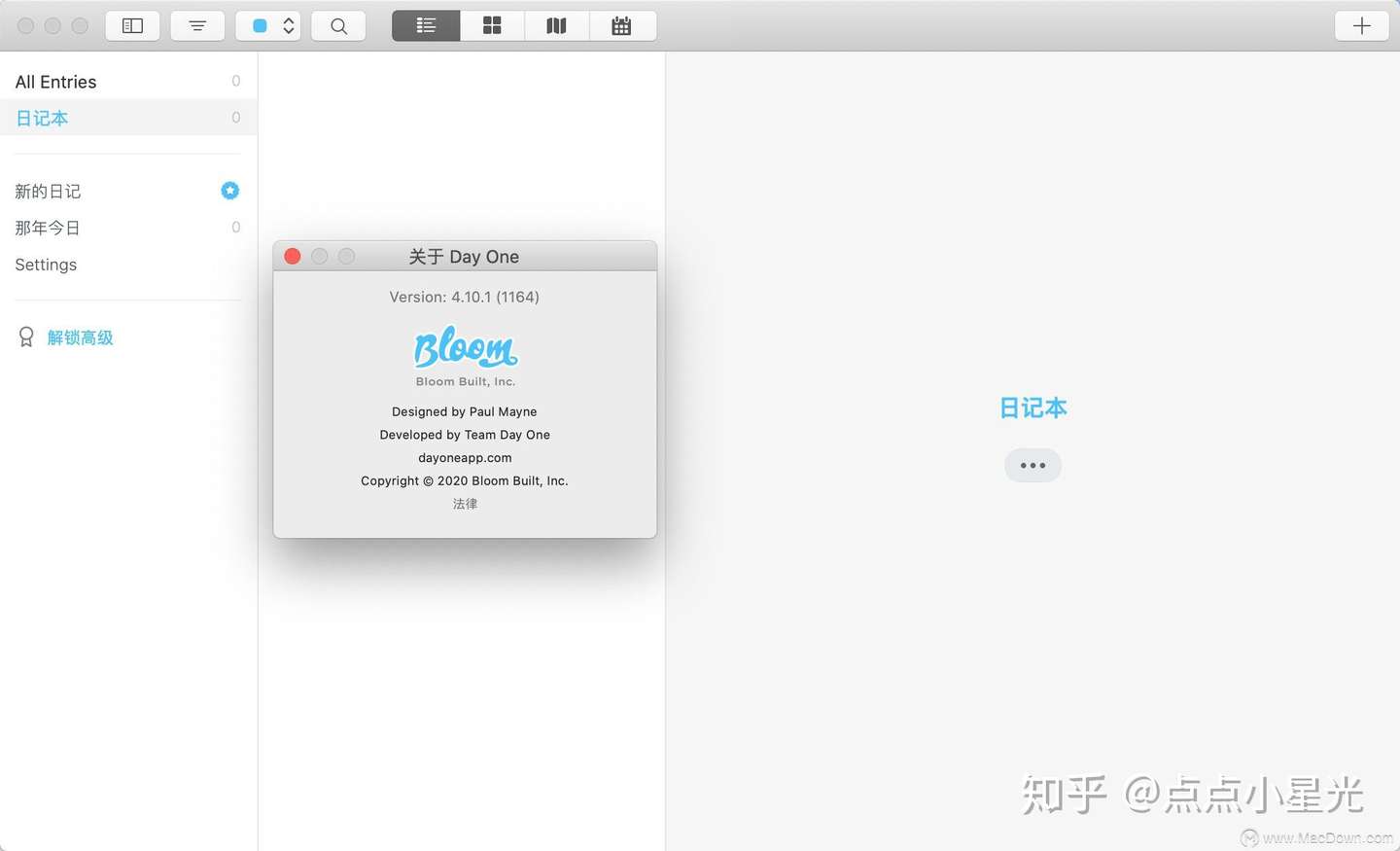Open 那年今日 in the sidebar
This screenshot has width=1400, height=851.
(x=48, y=228)
